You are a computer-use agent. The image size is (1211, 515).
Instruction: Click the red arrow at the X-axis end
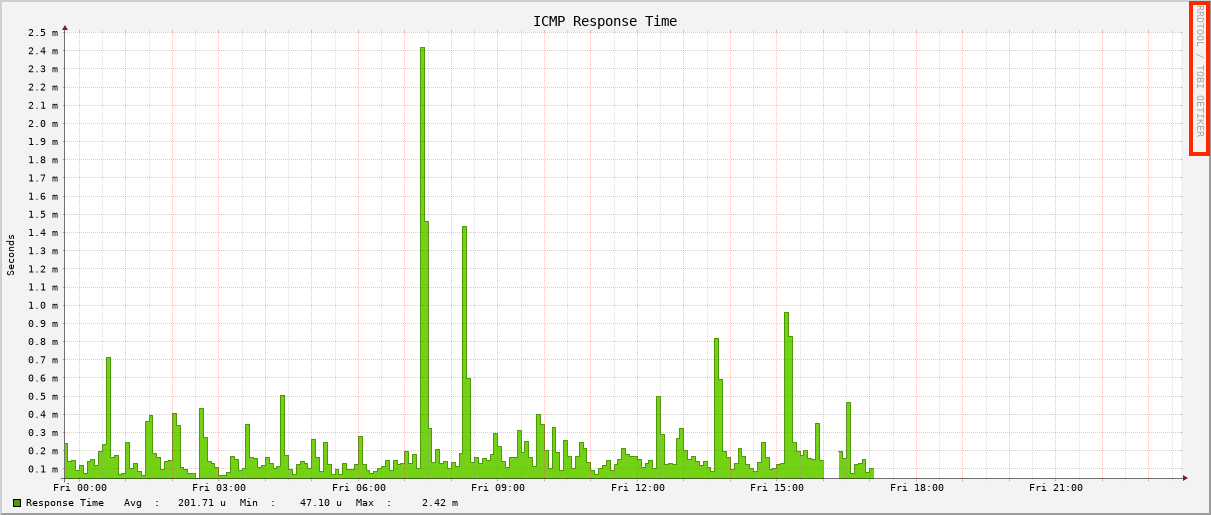[1185, 478]
